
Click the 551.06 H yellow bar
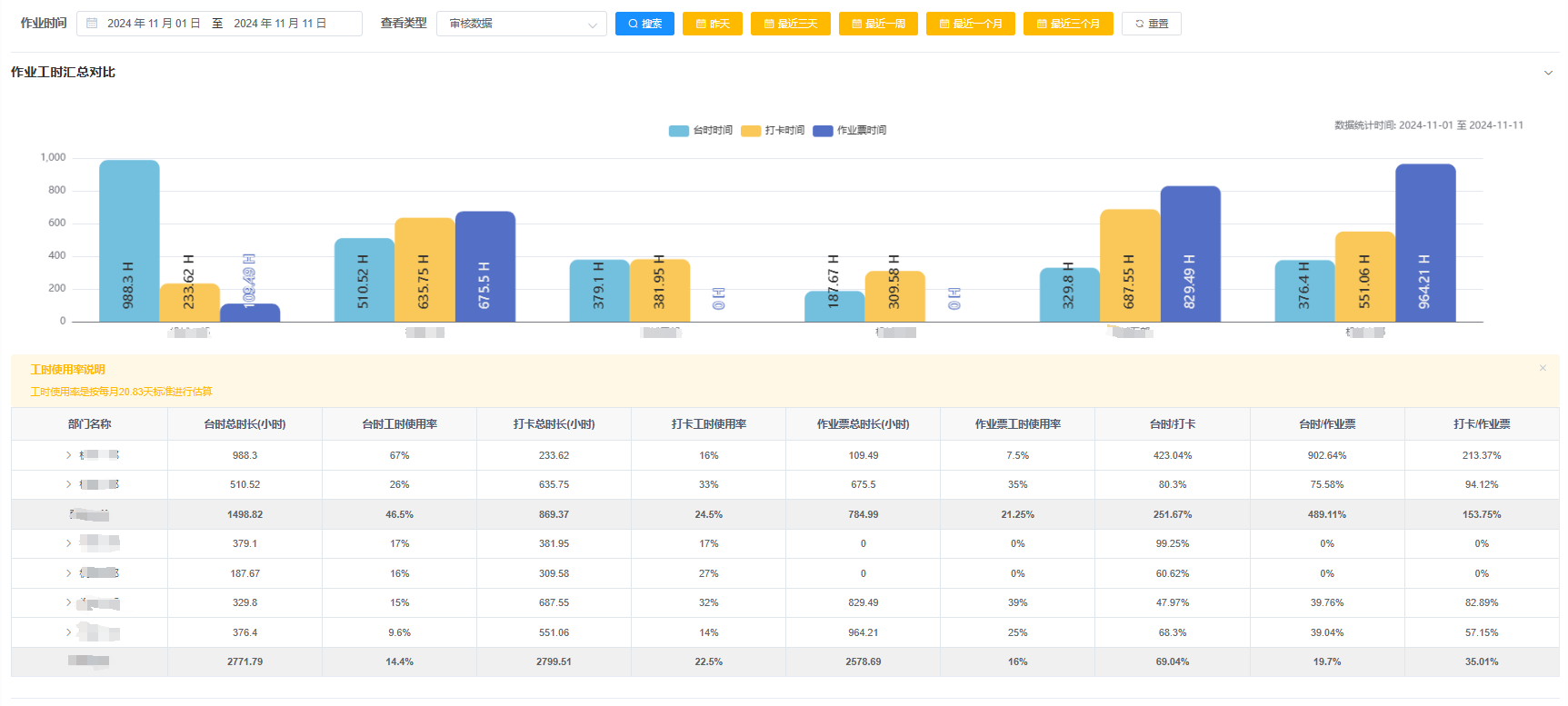coord(1365,276)
